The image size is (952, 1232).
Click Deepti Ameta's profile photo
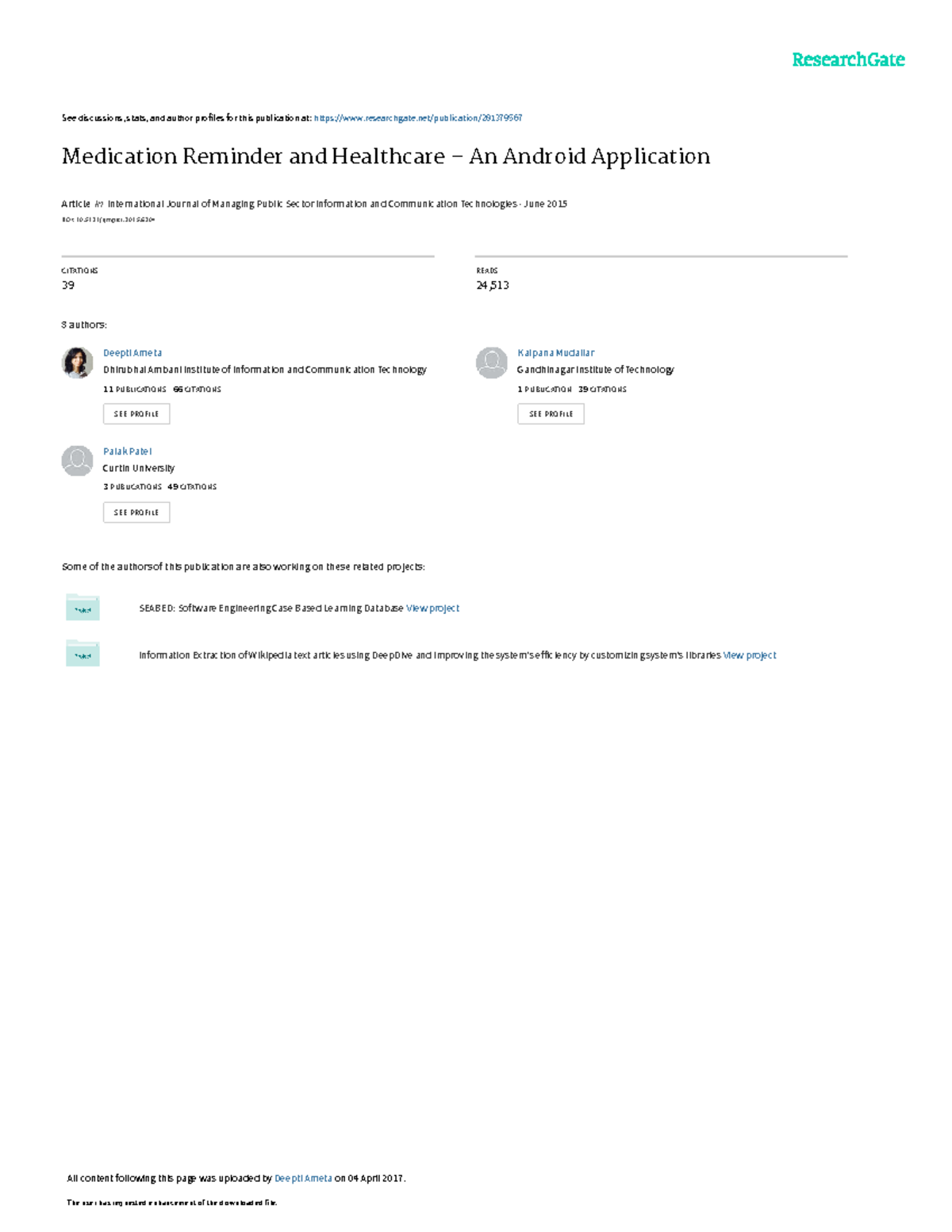tap(78, 363)
